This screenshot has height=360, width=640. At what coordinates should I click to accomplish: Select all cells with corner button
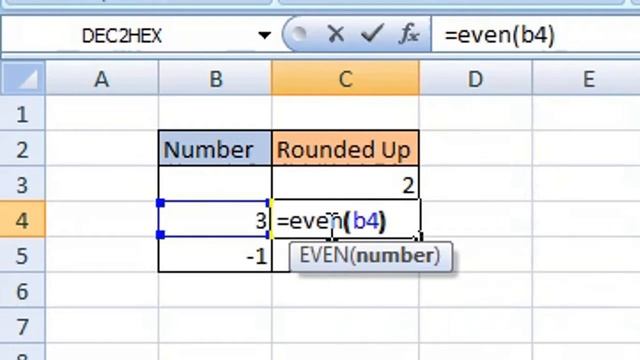coord(23,78)
